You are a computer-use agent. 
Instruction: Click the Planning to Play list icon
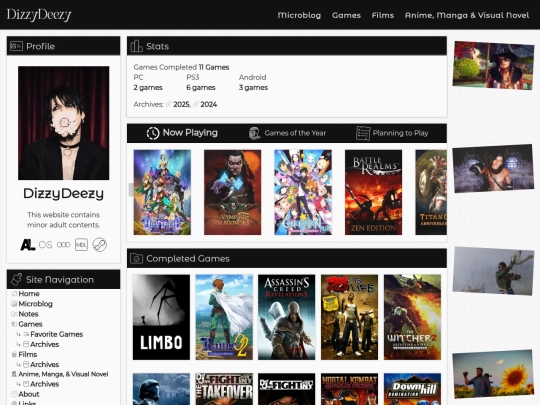(x=363, y=133)
